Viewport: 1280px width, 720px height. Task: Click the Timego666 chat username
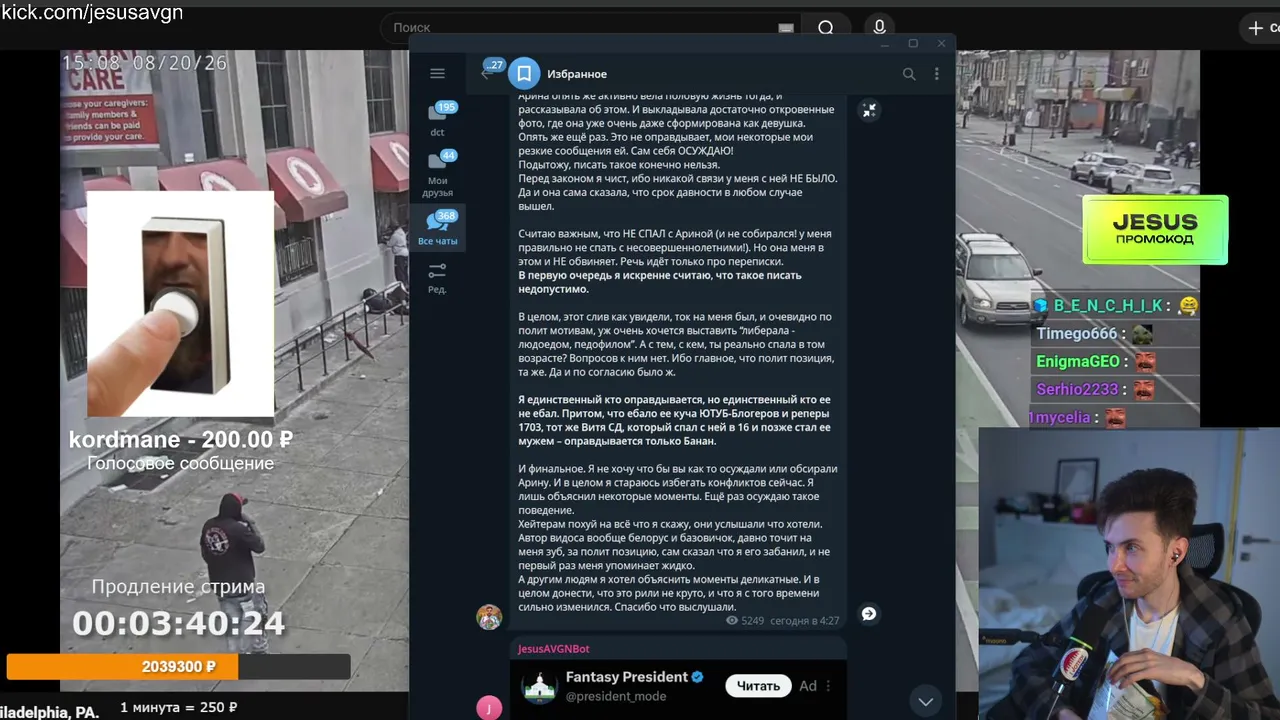tap(1076, 334)
